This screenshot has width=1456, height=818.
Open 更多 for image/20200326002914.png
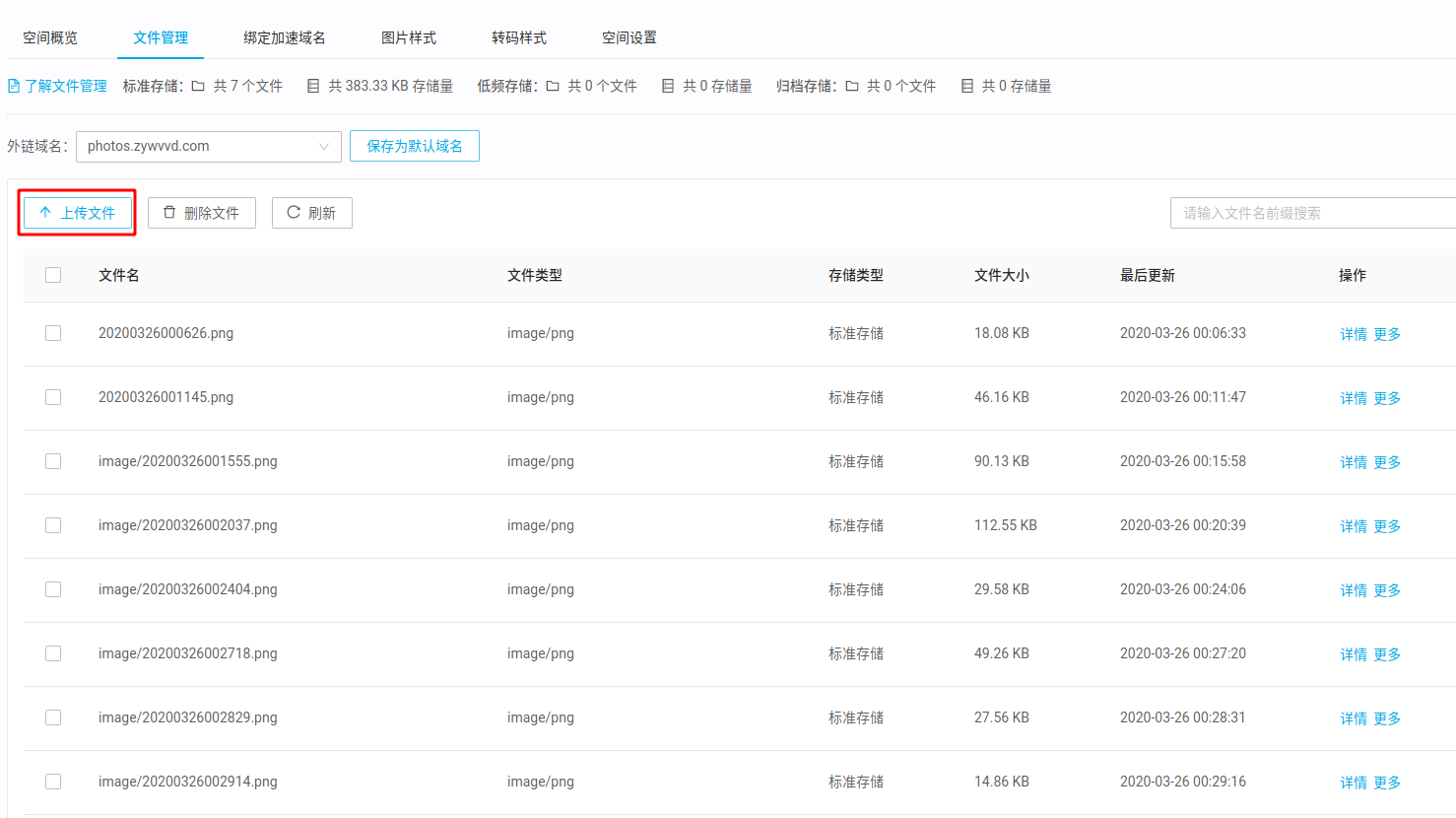point(1387,783)
